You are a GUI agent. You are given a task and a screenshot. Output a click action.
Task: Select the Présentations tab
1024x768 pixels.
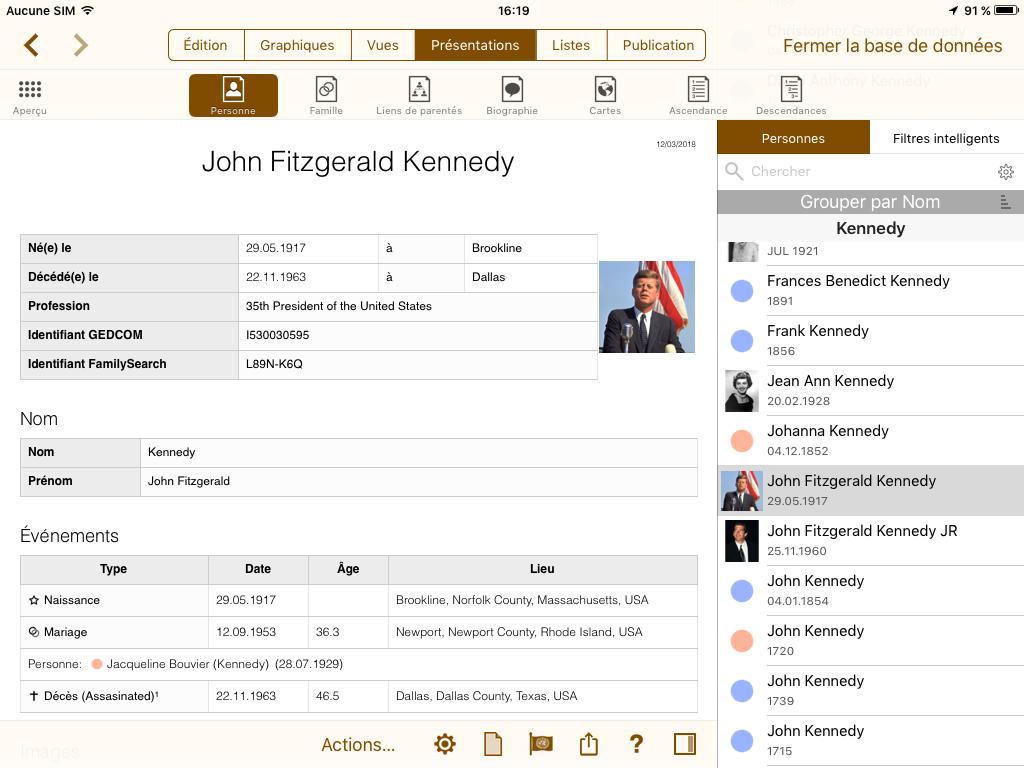pyautogui.click(x=475, y=45)
